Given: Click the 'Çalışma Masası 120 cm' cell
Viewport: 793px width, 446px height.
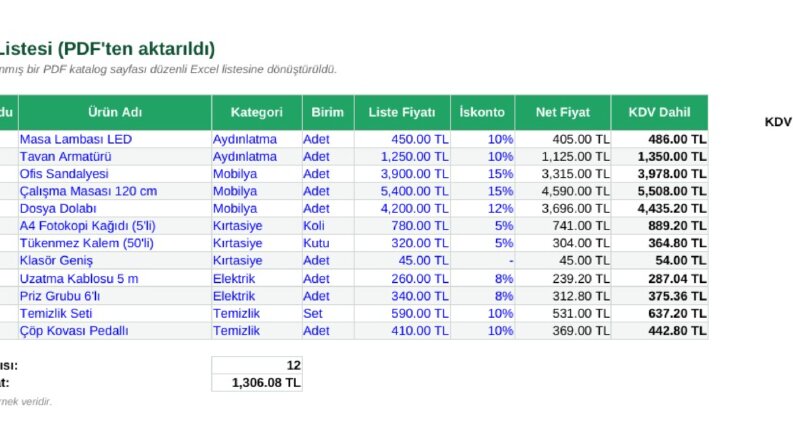Looking at the screenshot, I should [115, 191].
